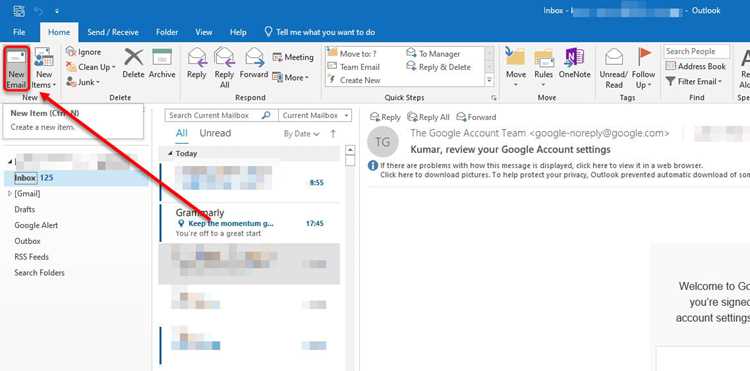Open the Send / Receive tab
This screenshot has height=371, width=750.
113,33
